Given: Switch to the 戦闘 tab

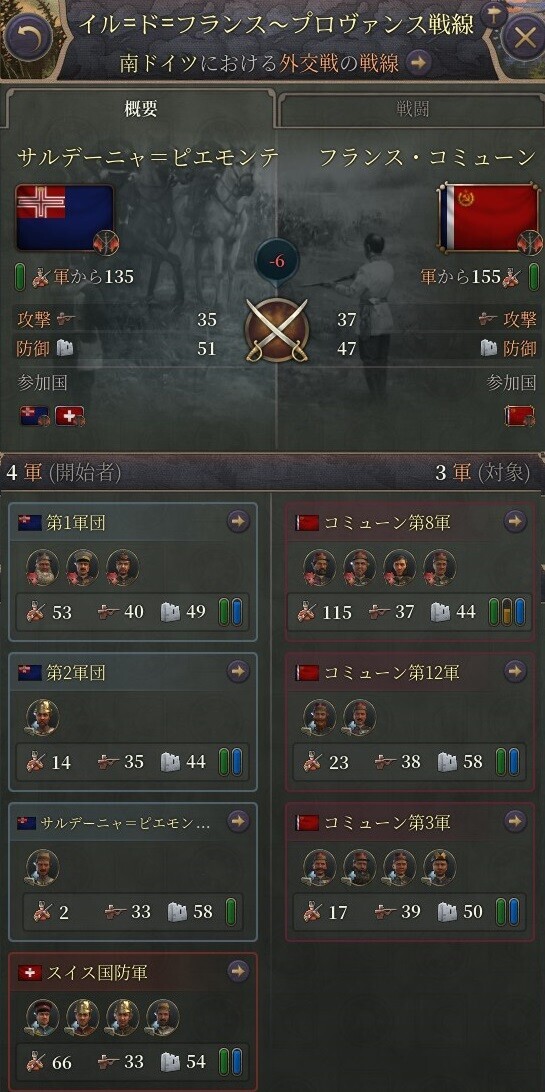Looking at the screenshot, I should tap(412, 109).
